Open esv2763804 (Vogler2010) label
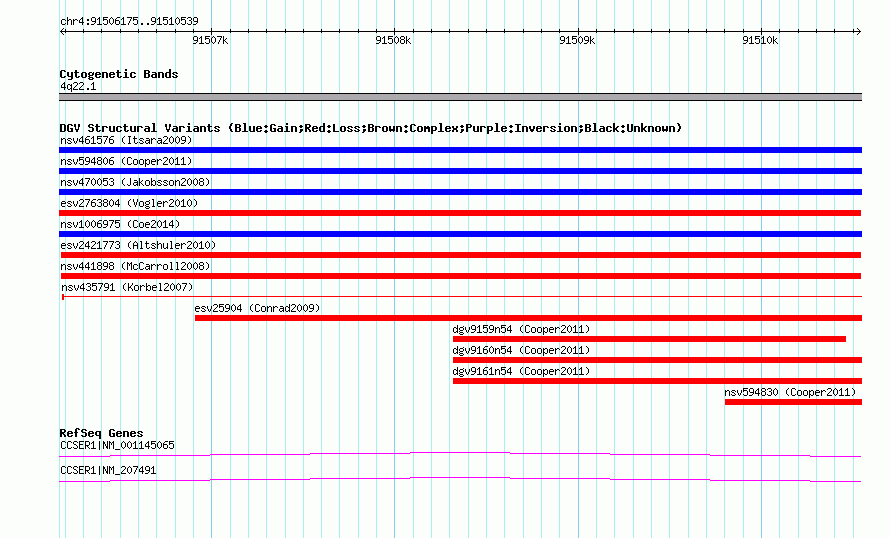 tap(129, 203)
